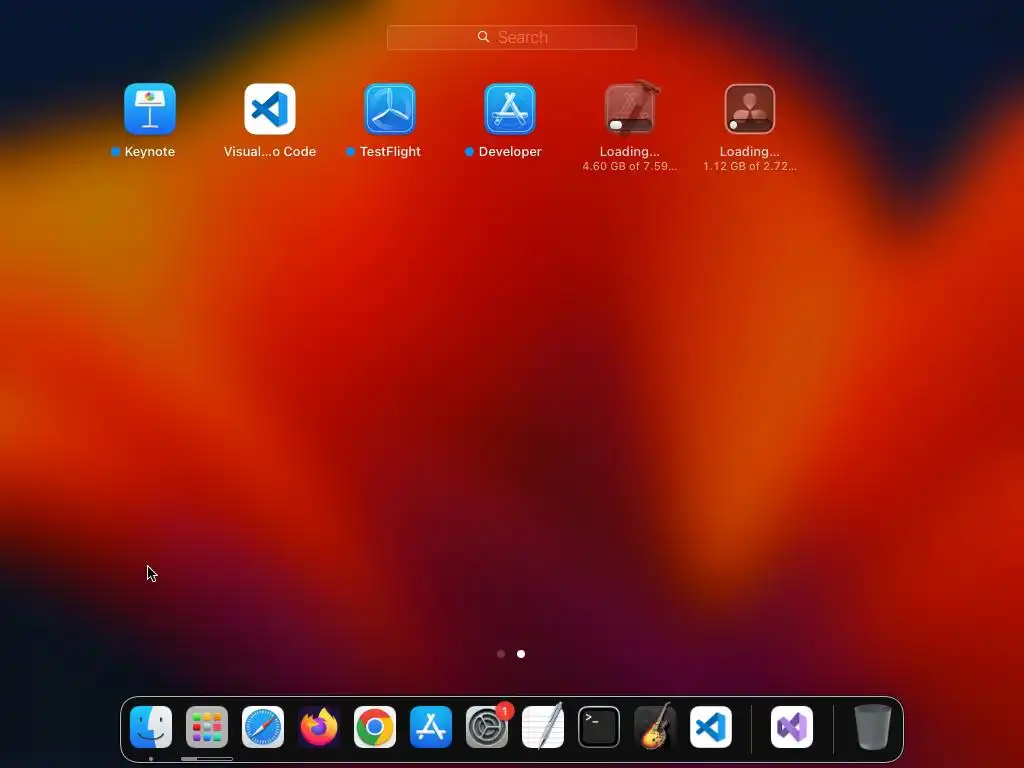1024x768 pixels.
Task: Select the second Launchpad page dot
Action: pyautogui.click(x=521, y=654)
